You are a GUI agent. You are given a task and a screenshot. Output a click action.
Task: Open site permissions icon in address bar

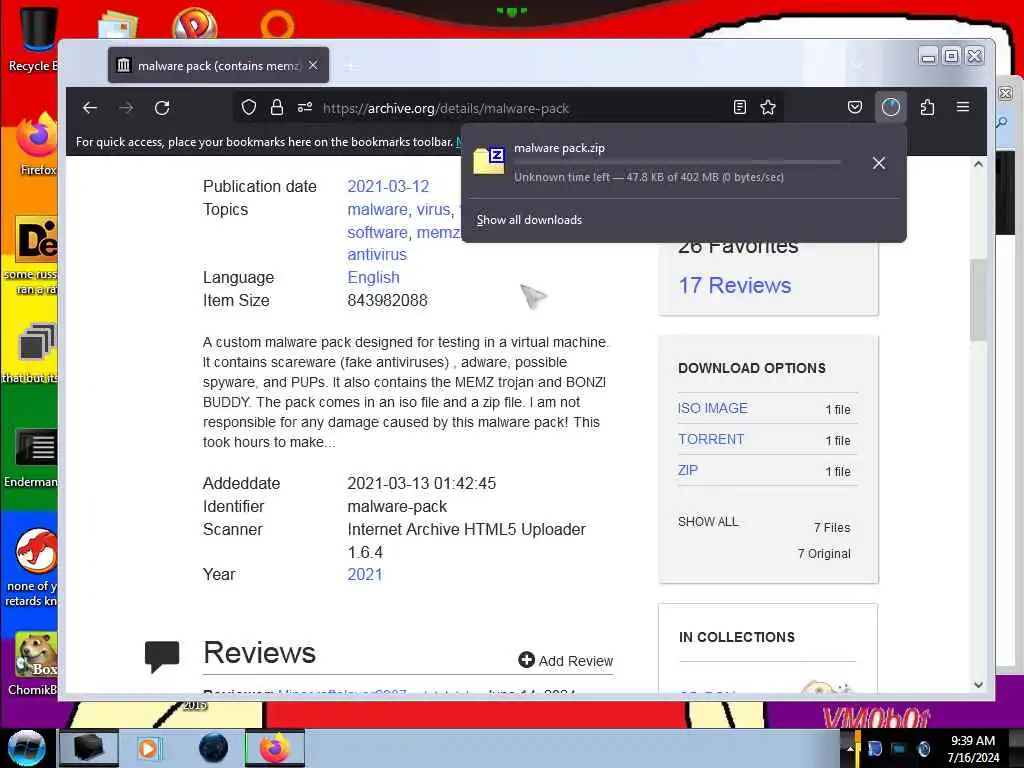click(x=305, y=108)
